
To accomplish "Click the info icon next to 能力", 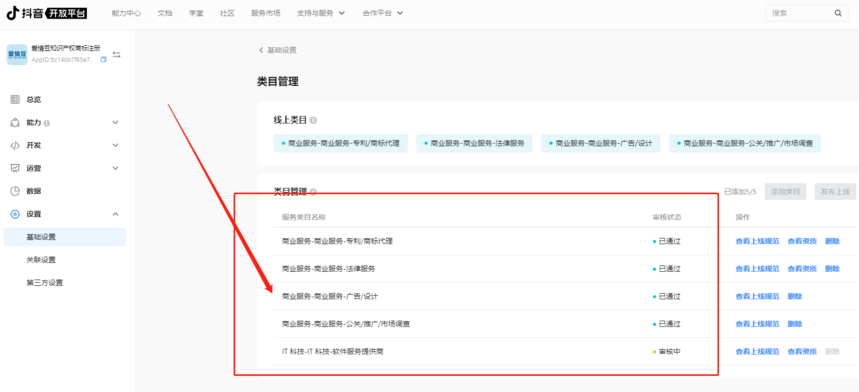I will [47, 123].
